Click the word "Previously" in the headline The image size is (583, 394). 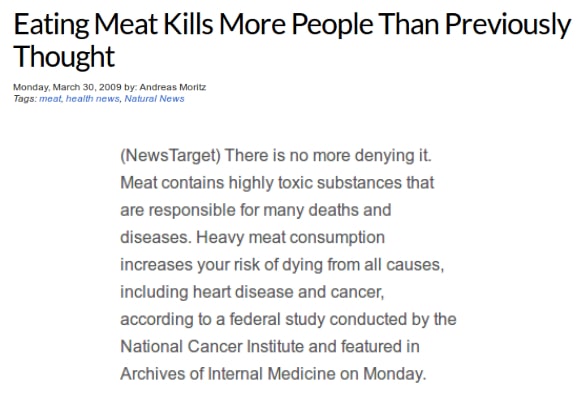coord(508,25)
